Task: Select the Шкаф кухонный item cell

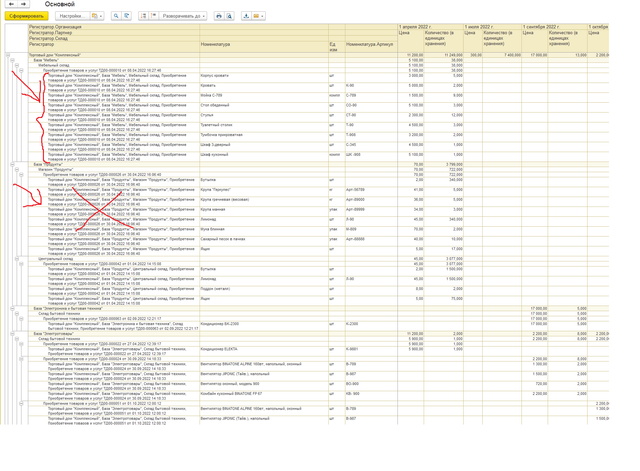Action: click(264, 157)
